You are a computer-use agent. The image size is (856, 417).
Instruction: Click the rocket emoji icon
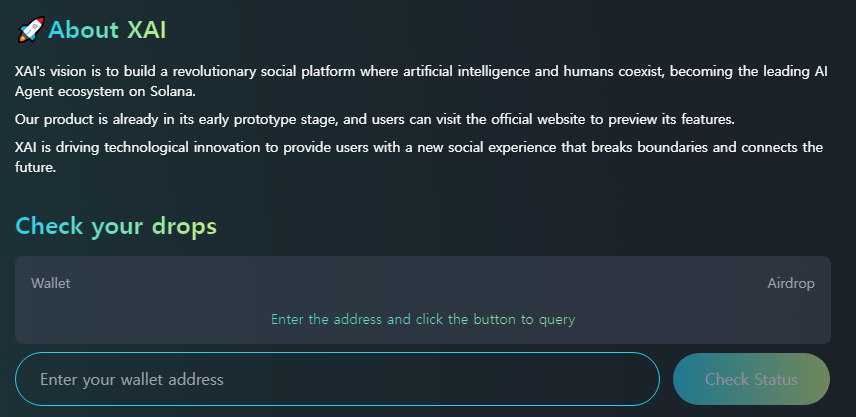30,30
